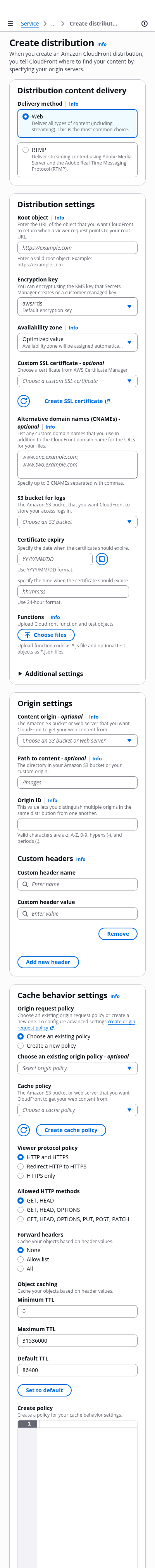Click the Set to default button
Screen dimensions: 155x1568
(x=45, y=1390)
